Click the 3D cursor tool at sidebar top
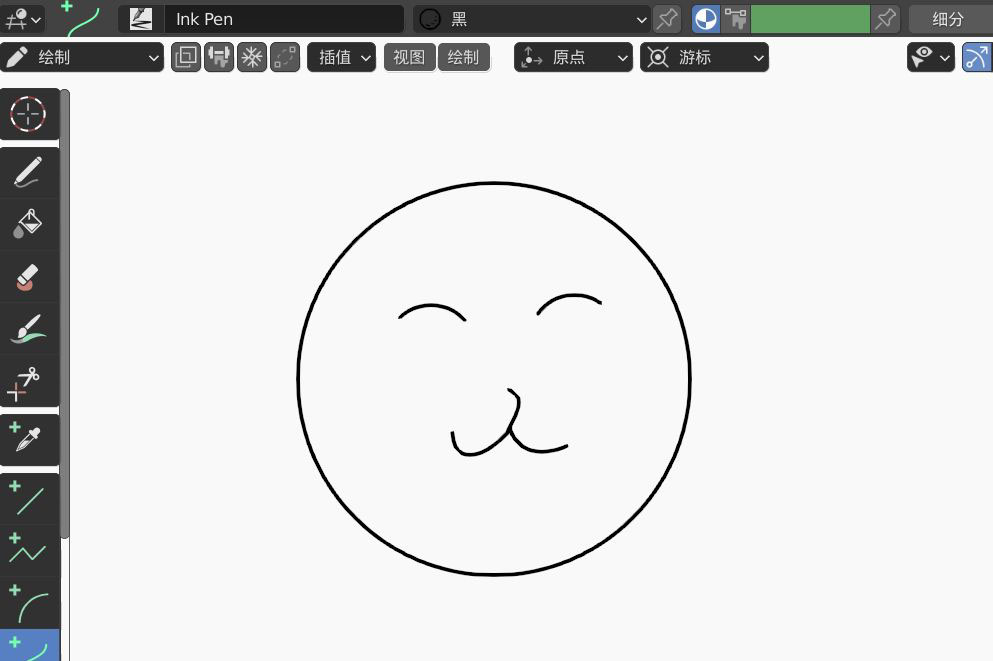This screenshot has width=993, height=661. pyautogui.click(x=28, y=113)
